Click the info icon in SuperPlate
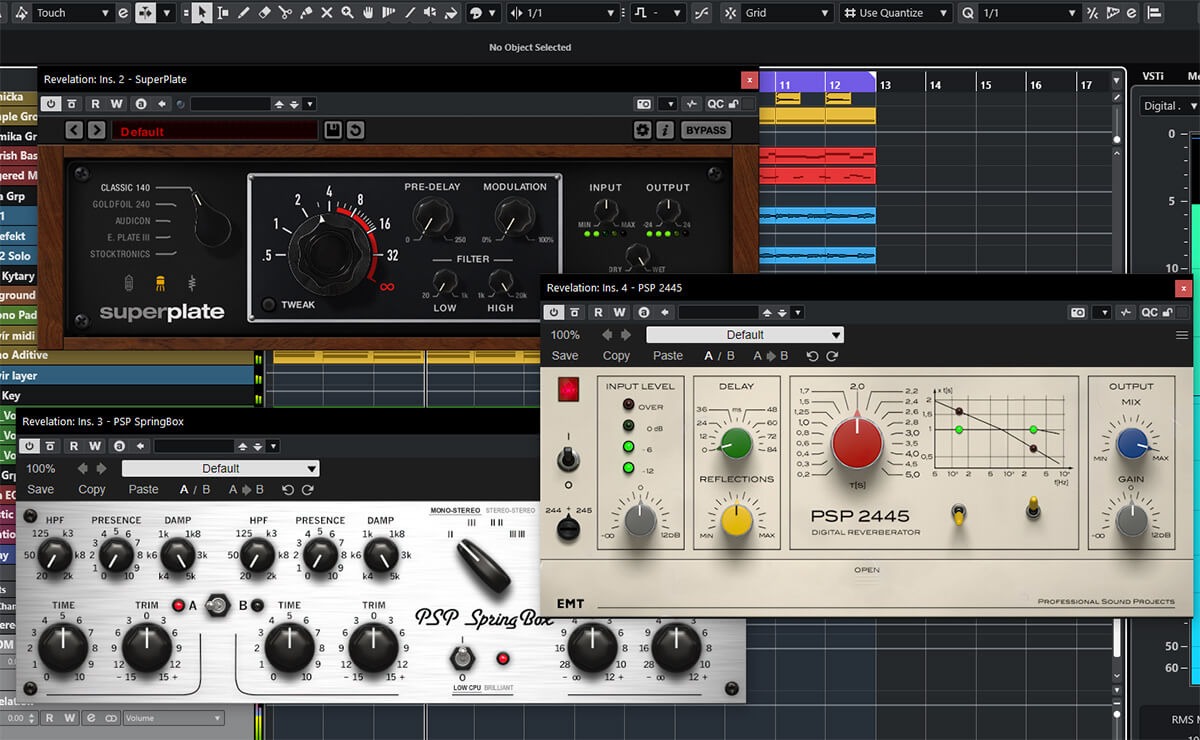 pos(665,130)
